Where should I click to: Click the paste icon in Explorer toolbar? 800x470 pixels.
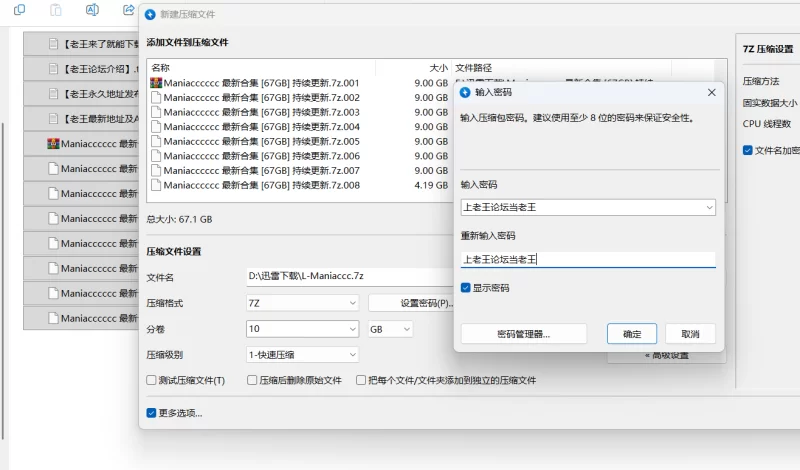pyautogui.click(x=56, y=10)
